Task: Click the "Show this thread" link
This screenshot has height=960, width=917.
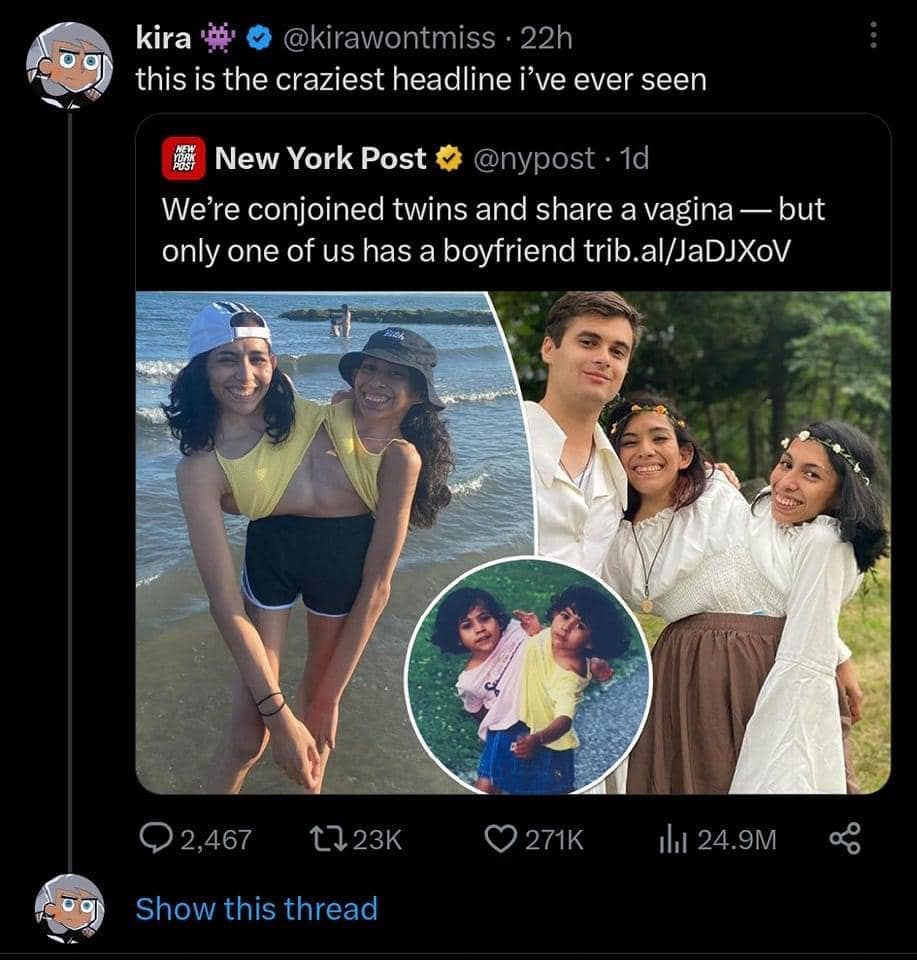Action: pos(256,909)
